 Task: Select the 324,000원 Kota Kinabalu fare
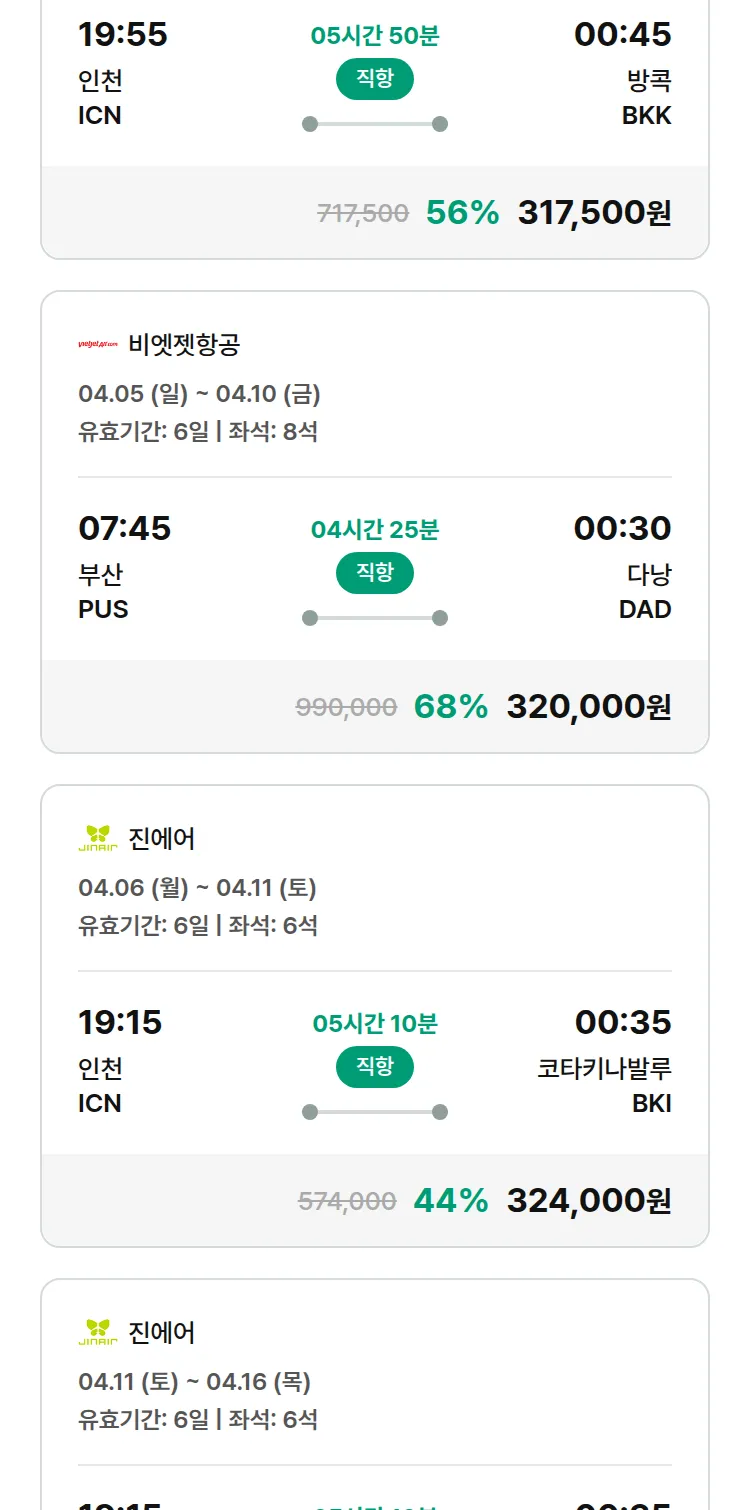589,1200
